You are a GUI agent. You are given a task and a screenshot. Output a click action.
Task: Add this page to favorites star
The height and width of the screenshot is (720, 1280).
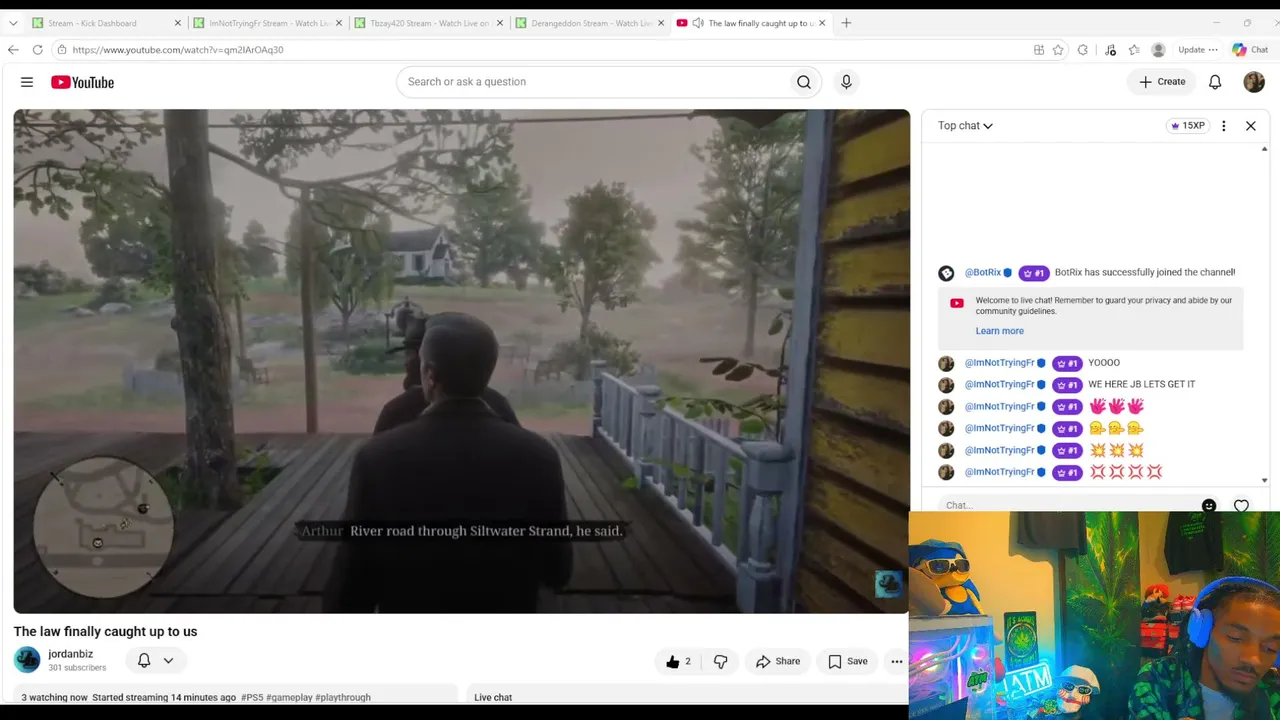tap(1058, 50)
